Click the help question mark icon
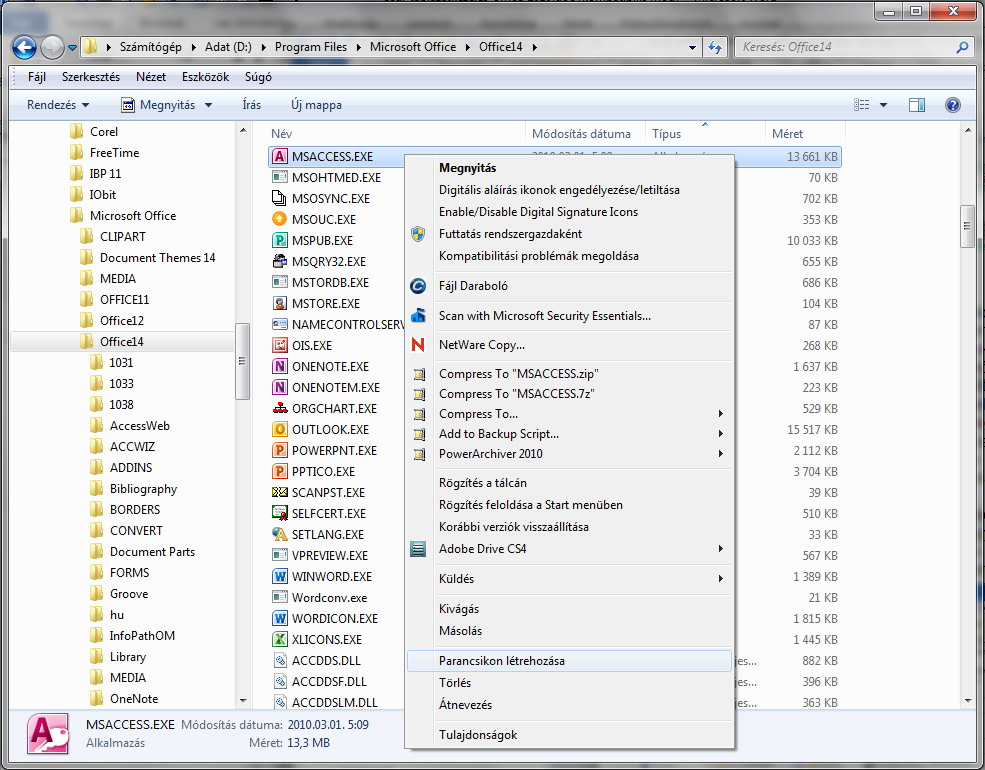985x770 pixels. (x=952, y=105)
